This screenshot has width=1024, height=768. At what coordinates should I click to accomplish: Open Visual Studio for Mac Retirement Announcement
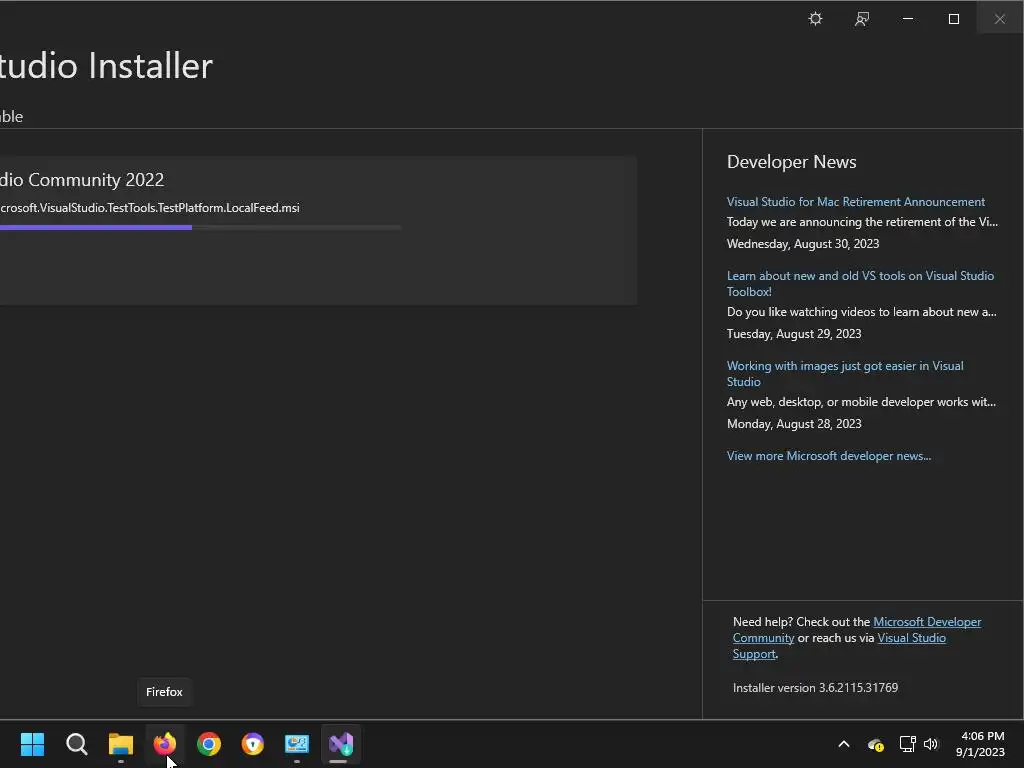coord(856,202)
